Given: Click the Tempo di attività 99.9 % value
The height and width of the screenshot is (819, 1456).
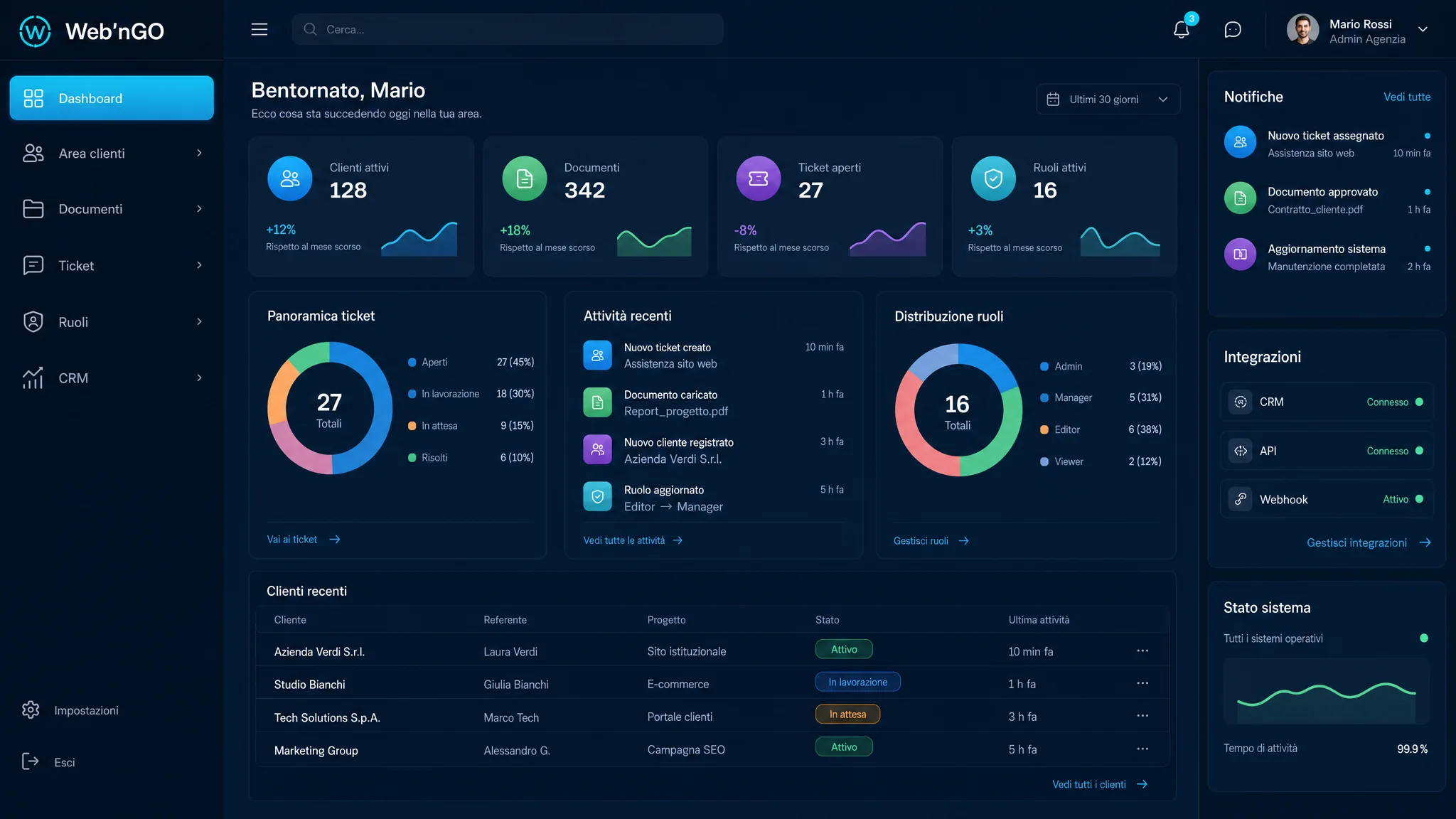Looking at the screenshot, I should 1412,749.
